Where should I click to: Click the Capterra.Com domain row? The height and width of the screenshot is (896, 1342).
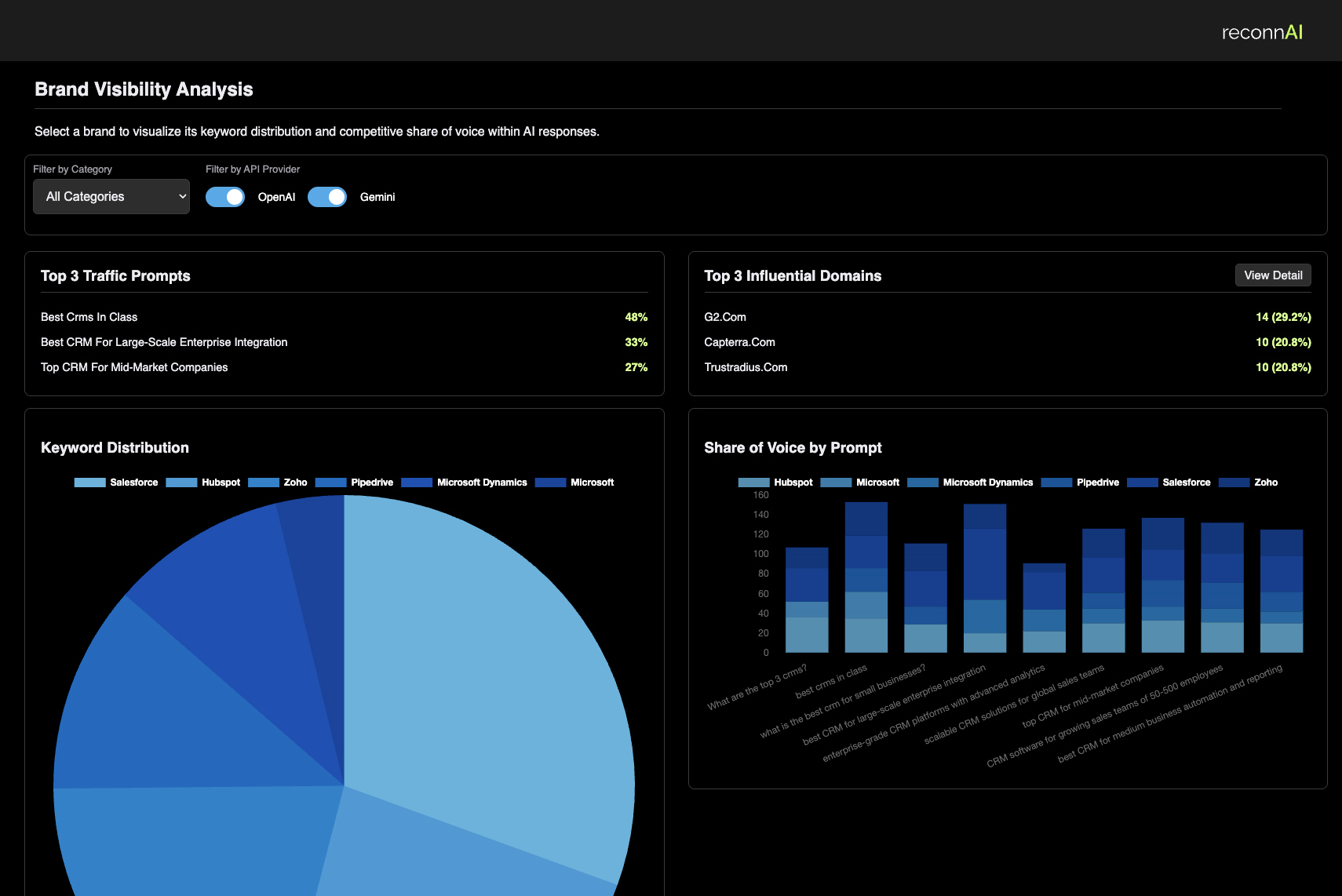(x=1008, y=342)
